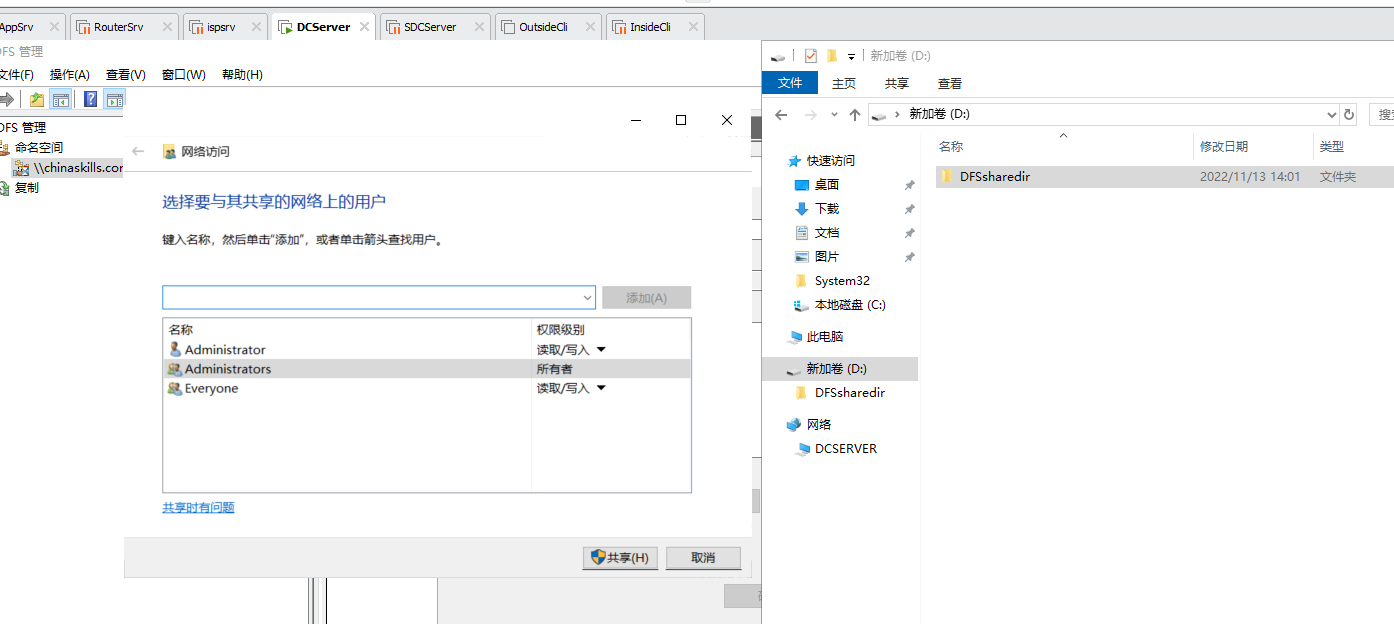Screen dimensions: 1394x624
Task: Select 本地磁盘 (C:) in navigation pane
Action: (x=850, y=305)
